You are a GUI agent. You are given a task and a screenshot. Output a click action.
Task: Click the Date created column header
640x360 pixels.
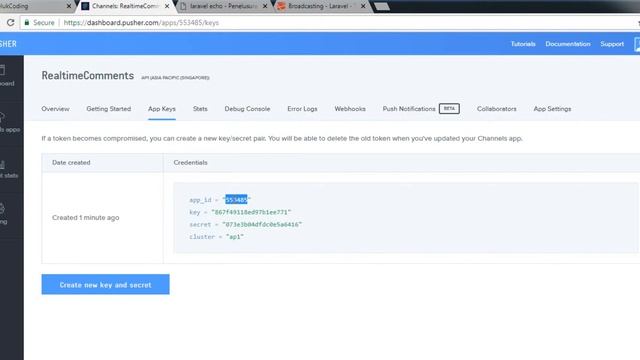71,162
